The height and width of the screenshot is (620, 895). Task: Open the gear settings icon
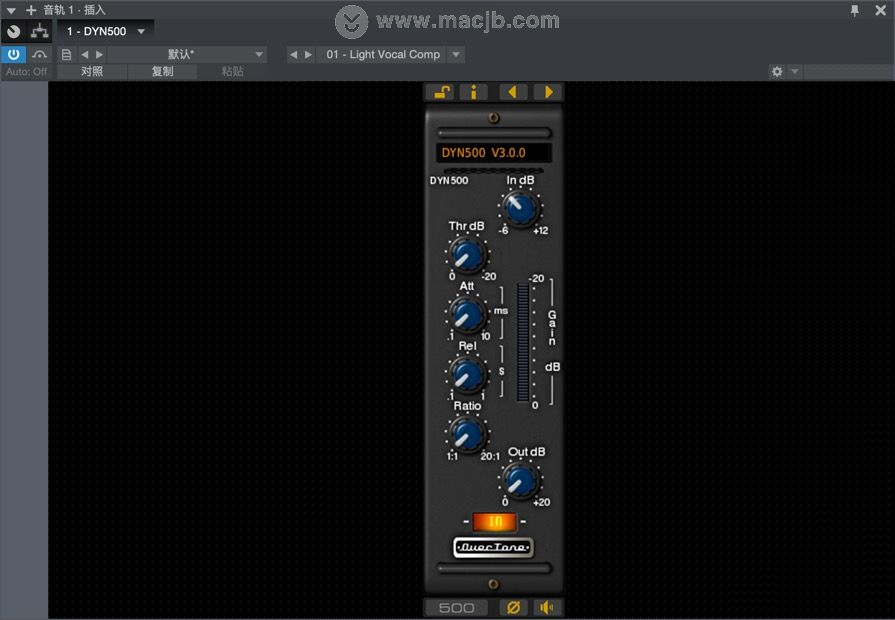777,72
